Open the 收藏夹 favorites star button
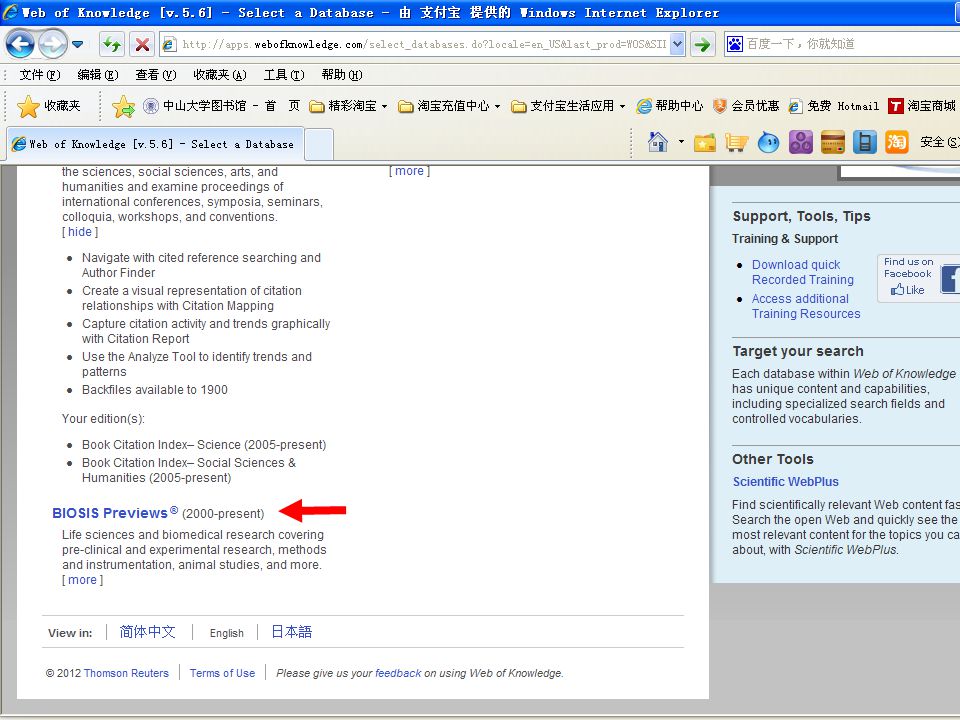The image size is (960, 720). pyautogui.click(x=49, y=106)
